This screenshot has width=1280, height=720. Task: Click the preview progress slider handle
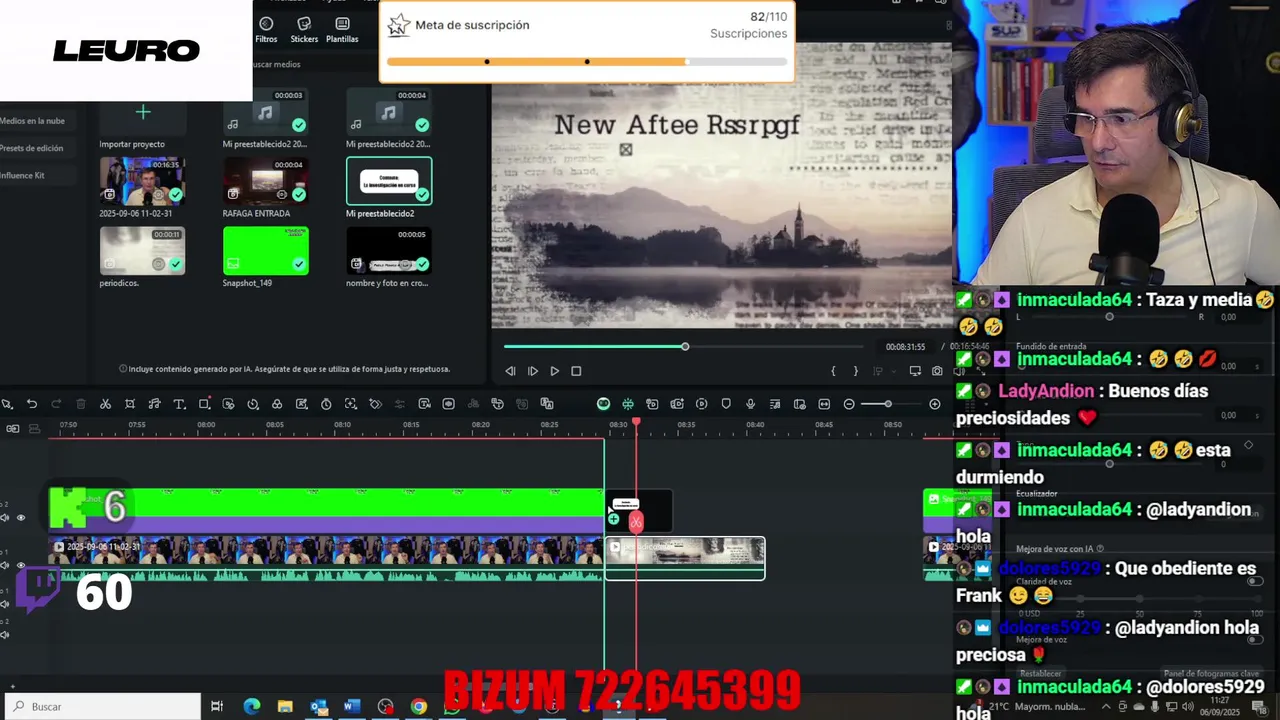685,347
